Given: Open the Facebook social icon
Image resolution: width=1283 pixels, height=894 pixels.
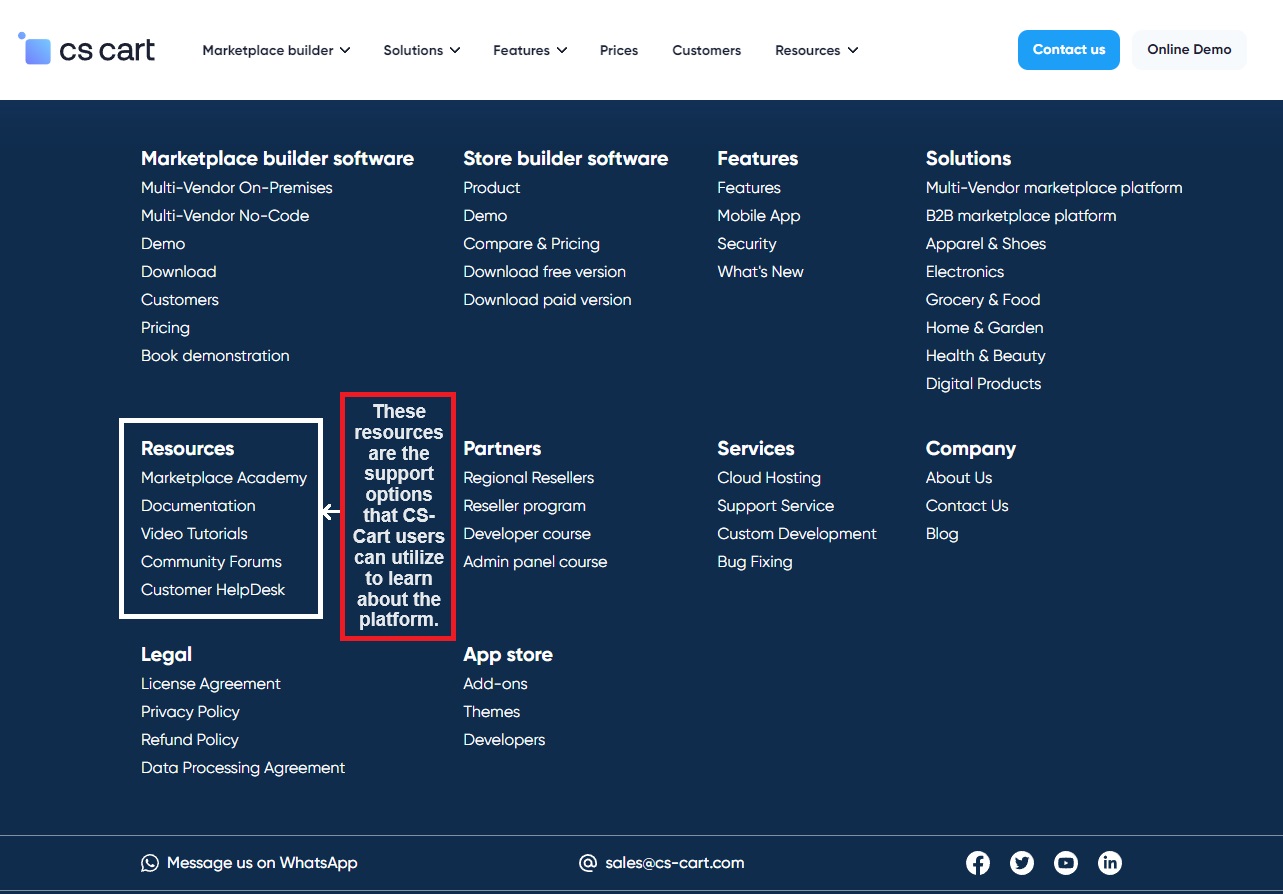Looking at the screenshot, I should (x=978, y=863).
